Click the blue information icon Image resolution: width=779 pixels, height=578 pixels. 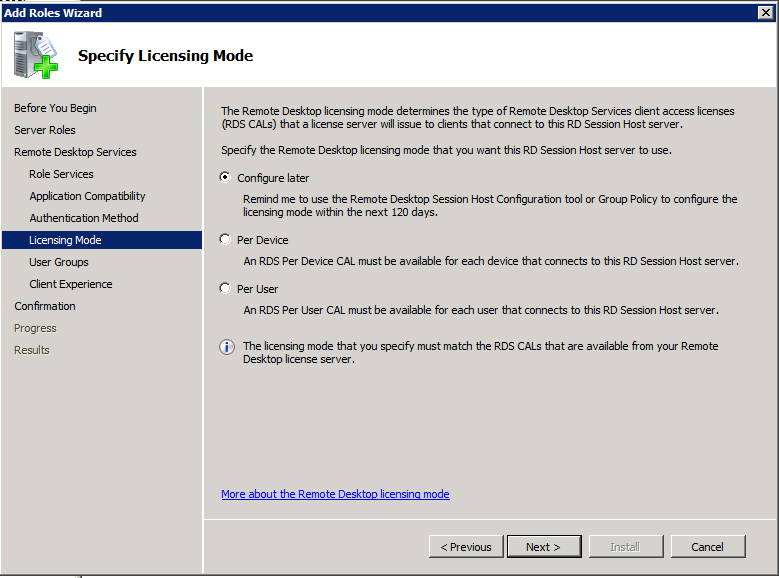point(227,347)
